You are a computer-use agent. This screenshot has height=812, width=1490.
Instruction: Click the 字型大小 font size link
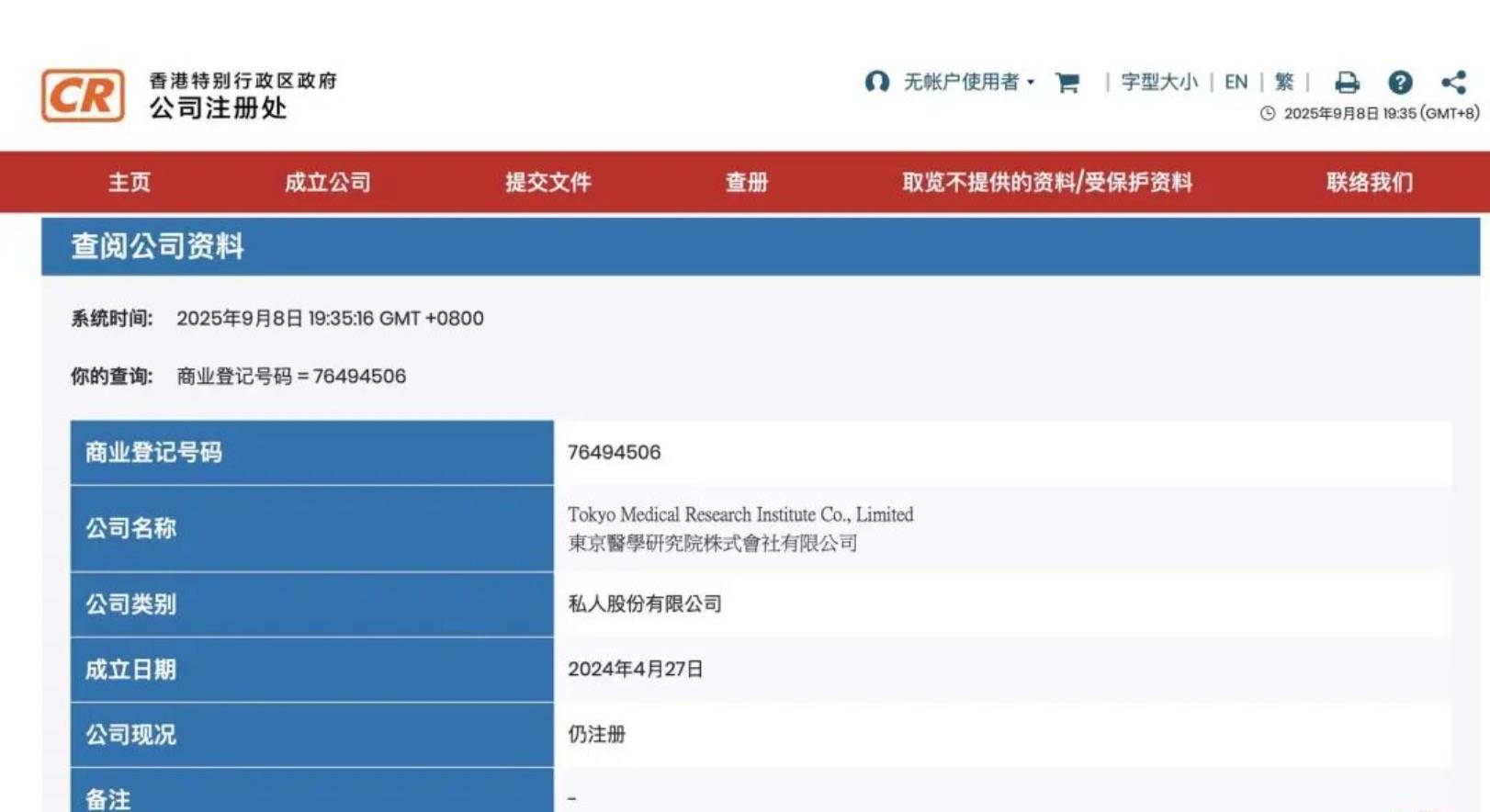(1159, 83)
